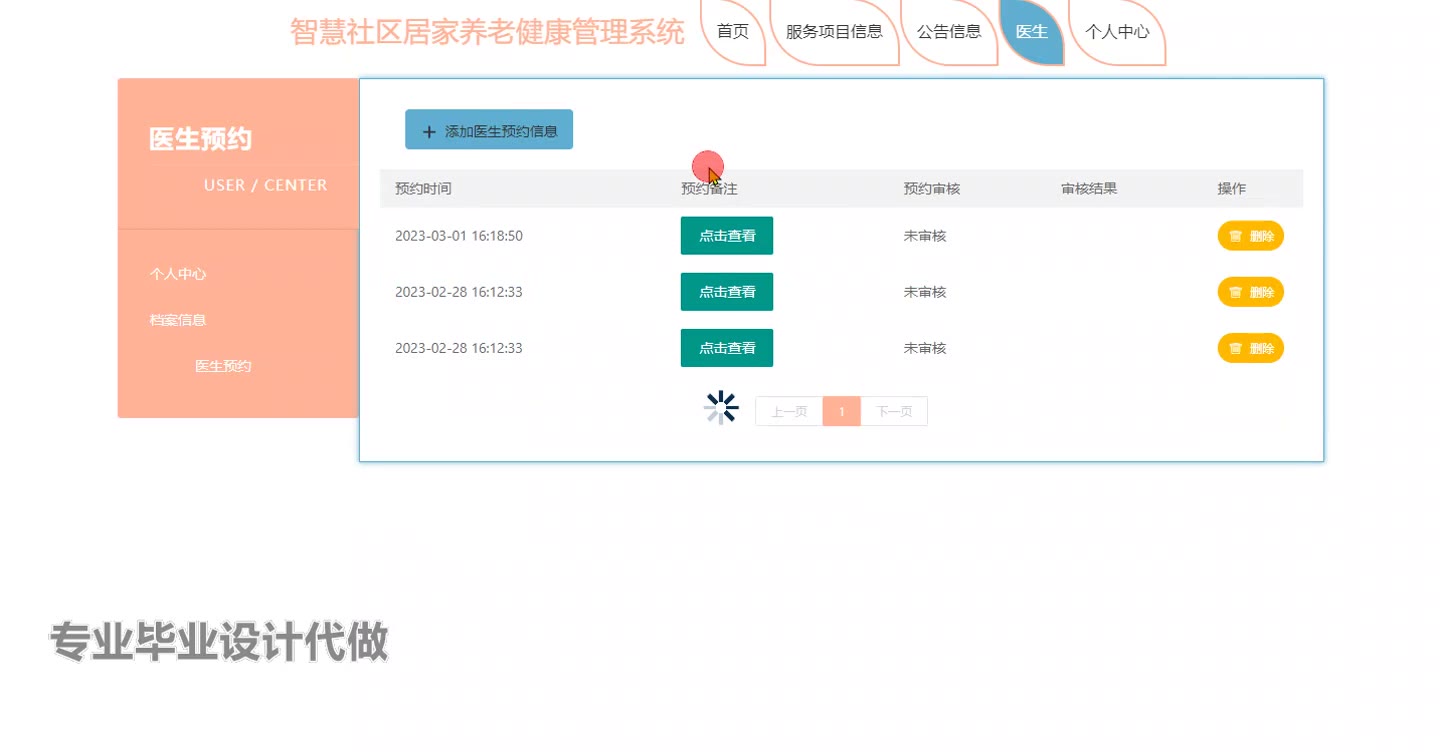
Task: Open 档案信息 in the left sidebar
Action: pos(178,320)
